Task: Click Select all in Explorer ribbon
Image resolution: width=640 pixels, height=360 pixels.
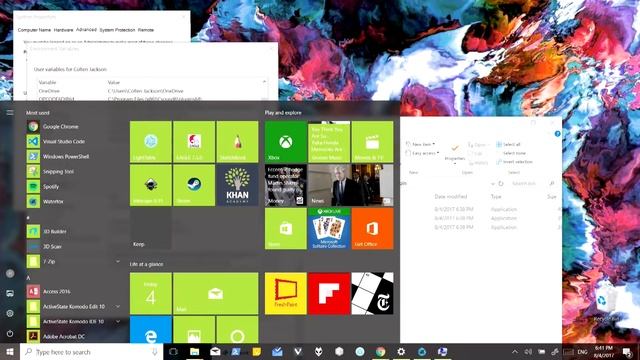Action: [508, 144]
